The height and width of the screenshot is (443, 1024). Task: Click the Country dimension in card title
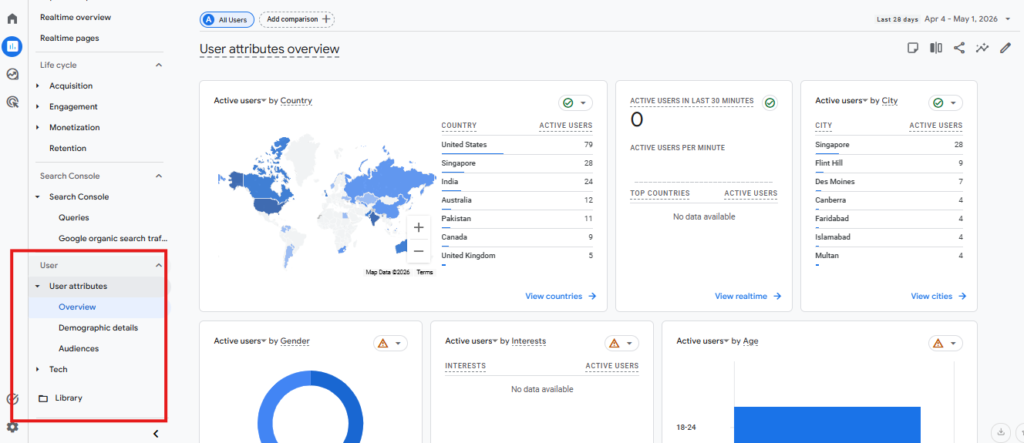pos(296,101)
